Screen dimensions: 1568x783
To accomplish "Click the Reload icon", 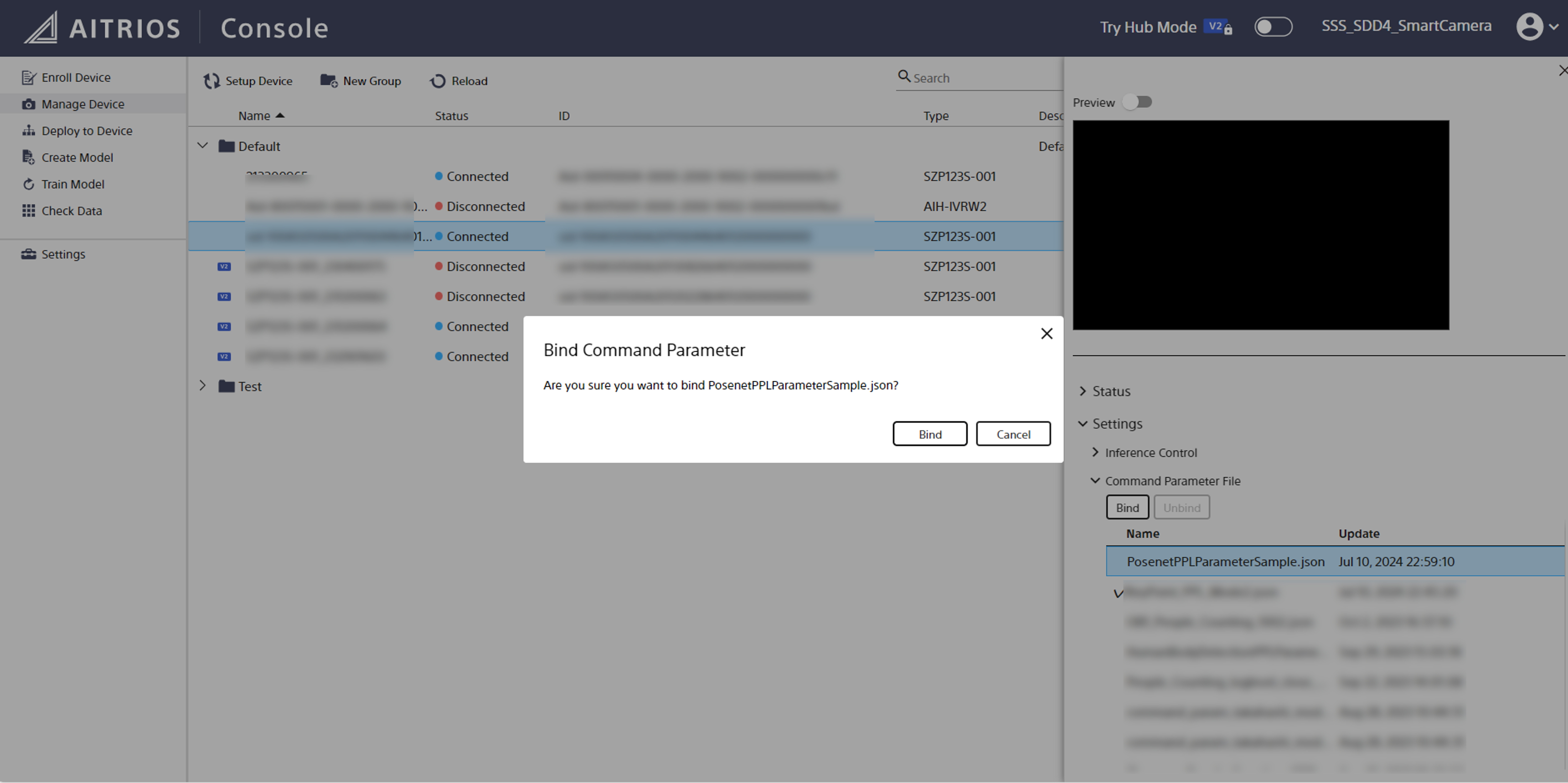I will [438, 81].
